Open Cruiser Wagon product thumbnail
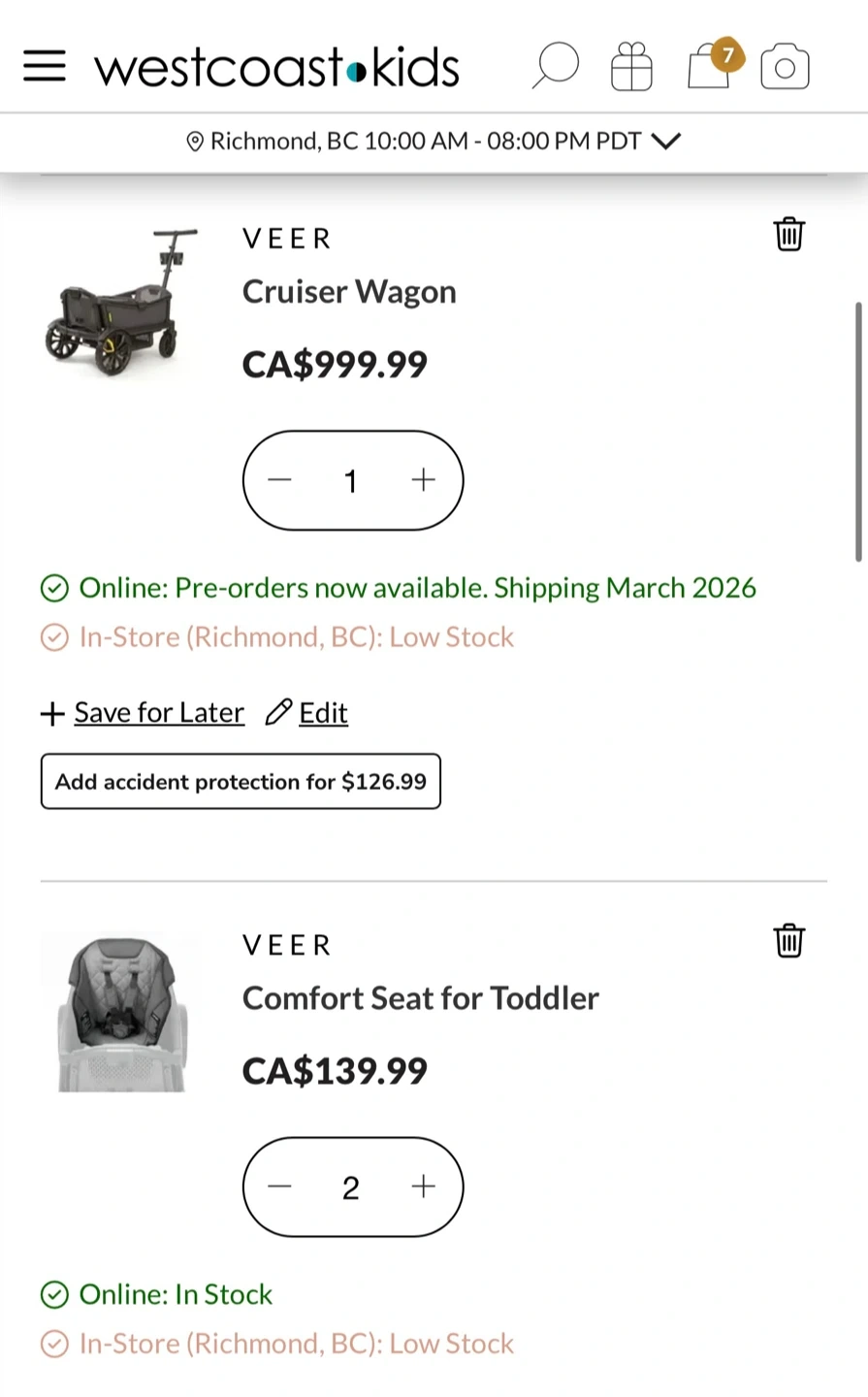The width and height of the screenshot is (868, 1397). click(121, 304)
